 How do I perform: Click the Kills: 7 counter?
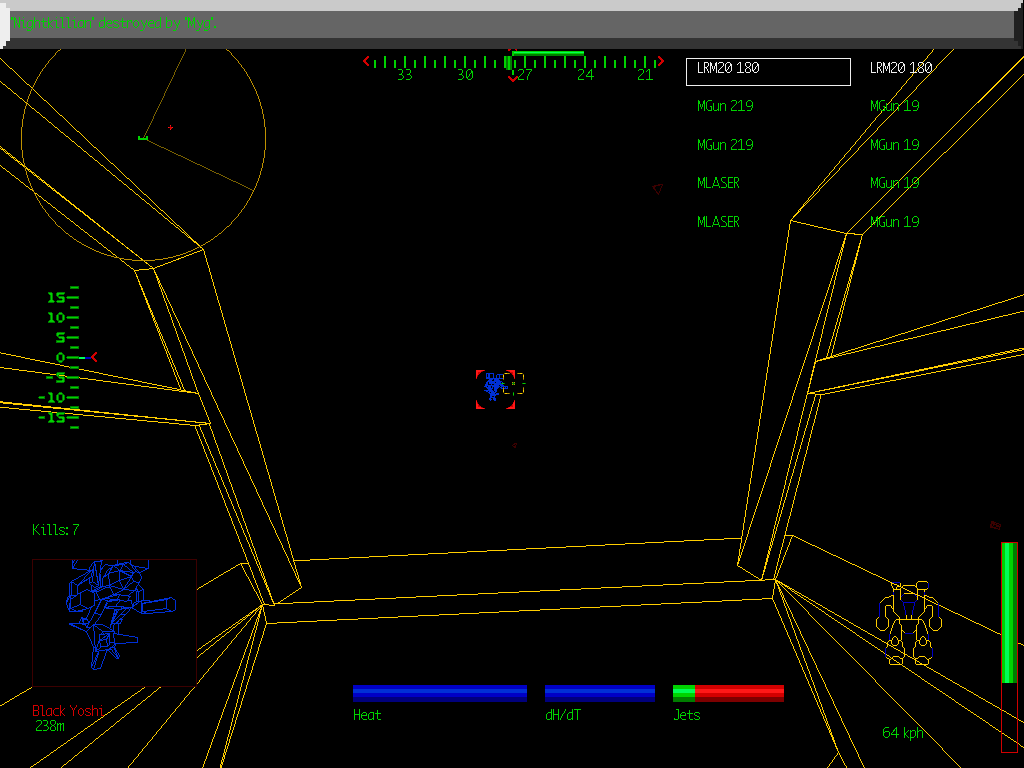pyautogui.click(x=55, y=530)
